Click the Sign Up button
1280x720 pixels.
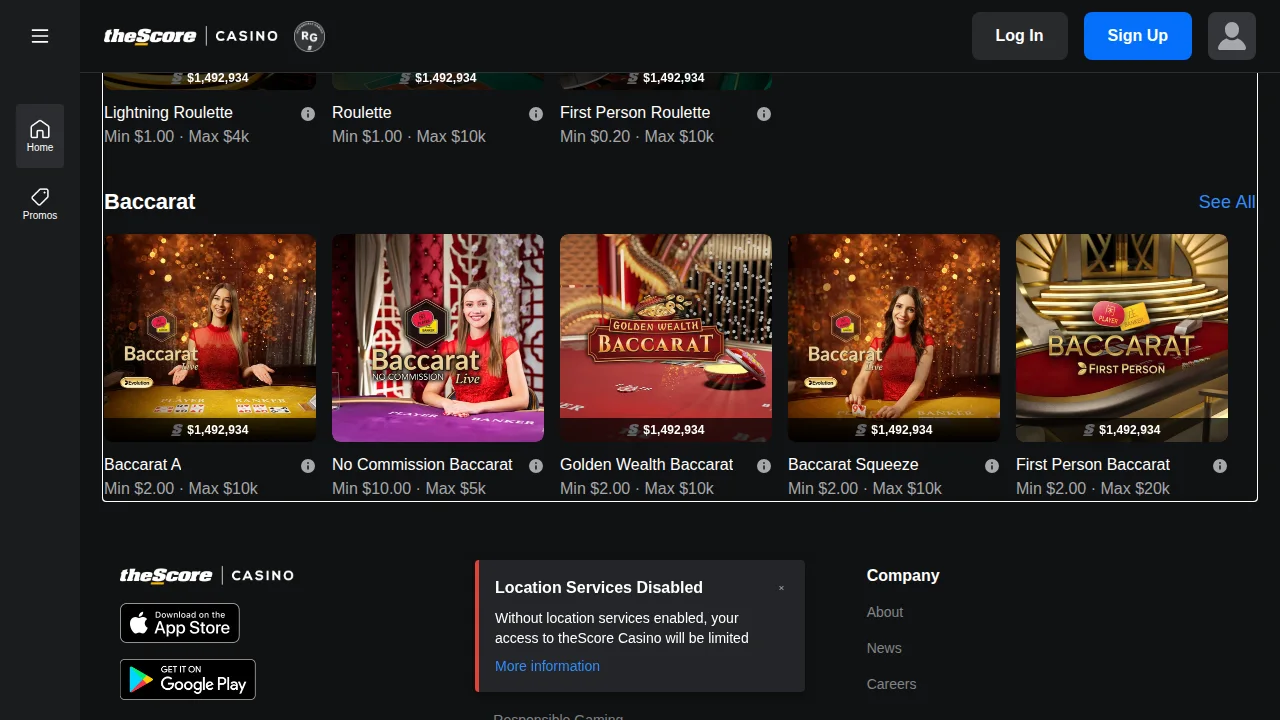click(1138, 36)
